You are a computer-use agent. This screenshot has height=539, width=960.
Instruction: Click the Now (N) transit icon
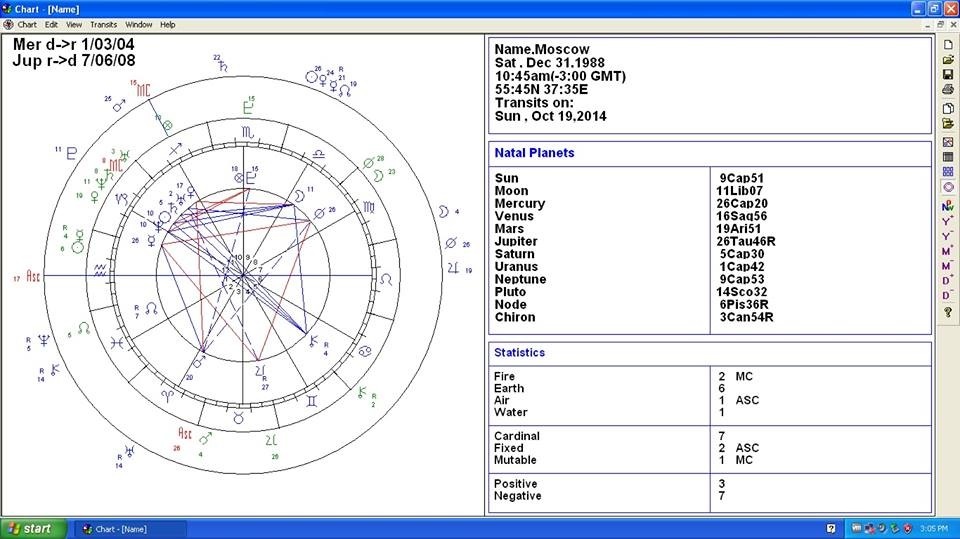(x=948, y=205)
